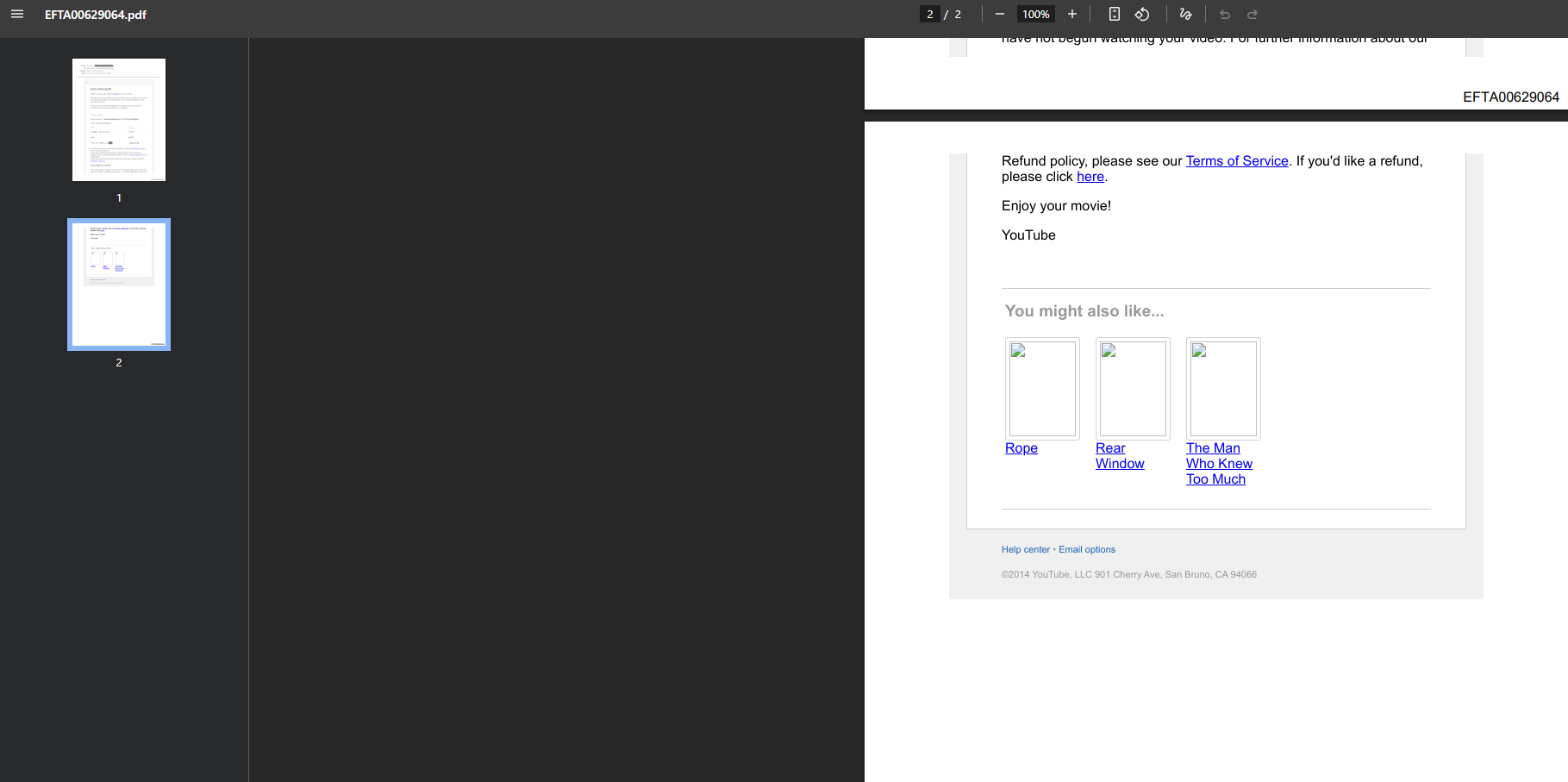Click the ©2014 YouTube, LLC address line
The height and width of the screenshot is (782, 1568).
[x=1129, y=574]
